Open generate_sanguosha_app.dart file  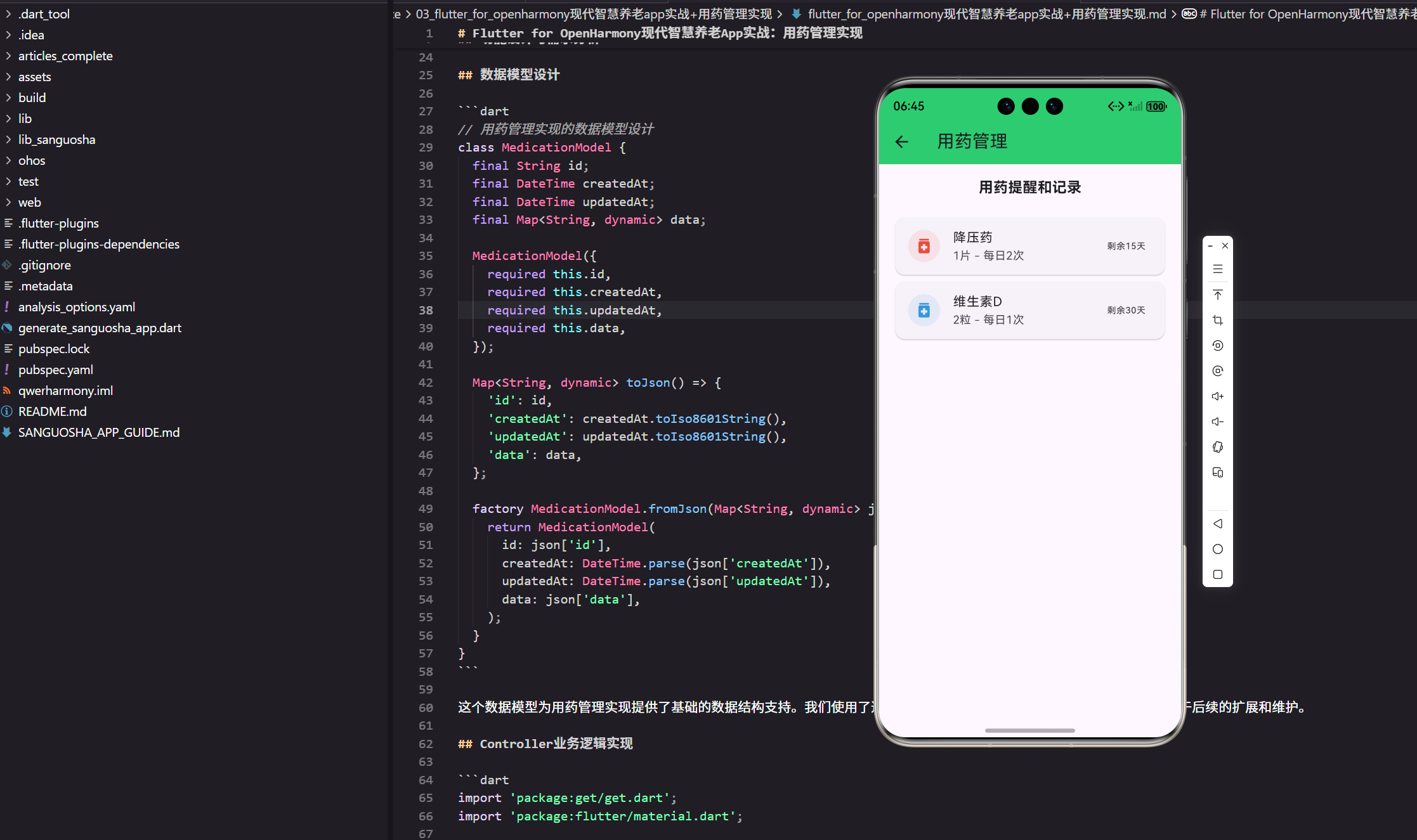tap(99, 328)
